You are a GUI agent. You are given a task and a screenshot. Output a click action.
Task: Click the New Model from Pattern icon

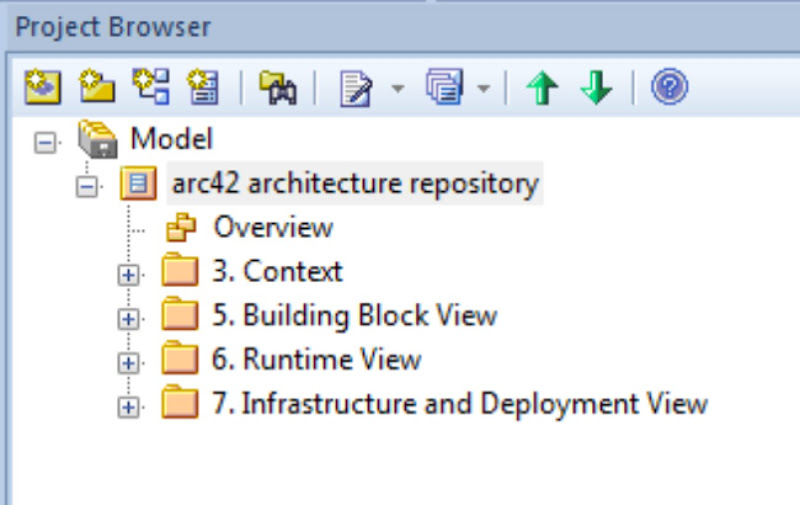[42, 88]
